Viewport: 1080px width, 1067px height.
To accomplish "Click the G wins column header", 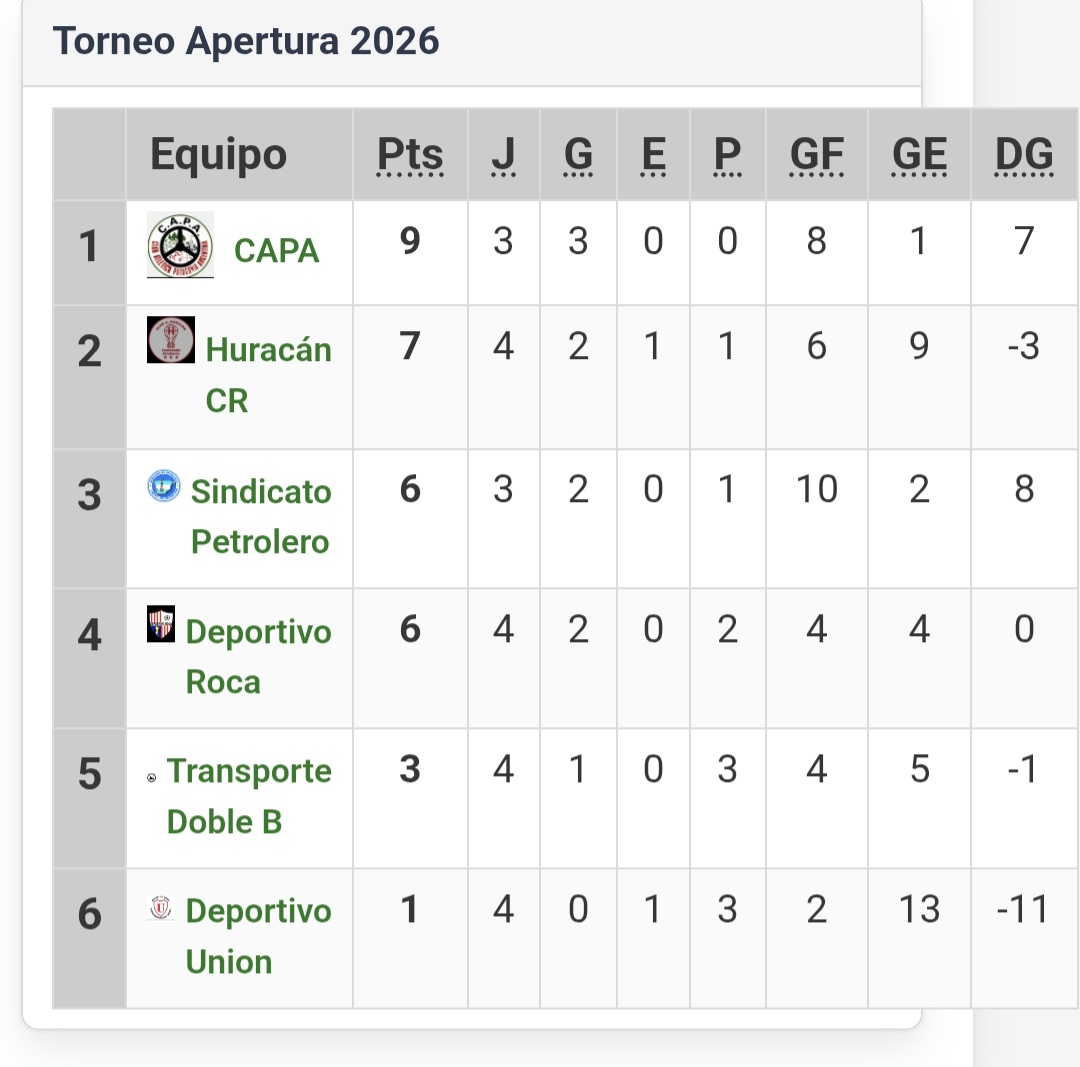I will click(x=578, y=155).
